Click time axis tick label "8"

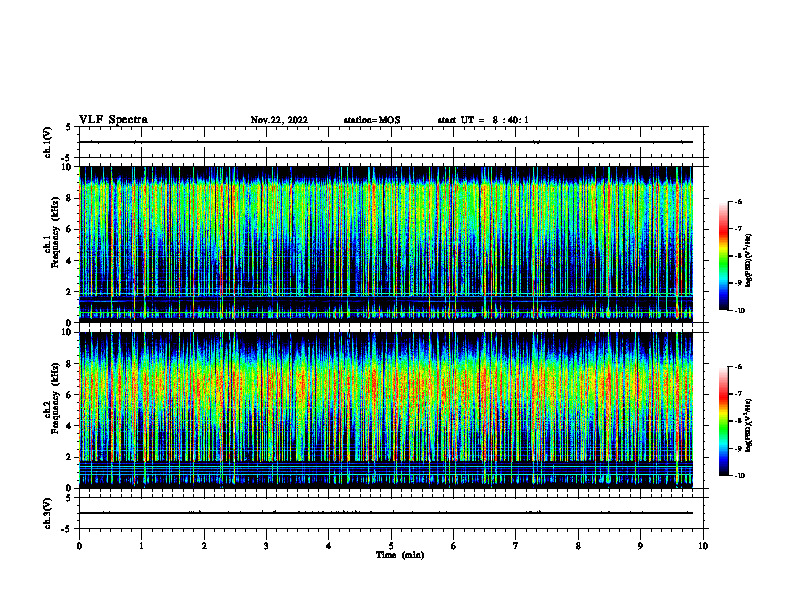(578, 546)
